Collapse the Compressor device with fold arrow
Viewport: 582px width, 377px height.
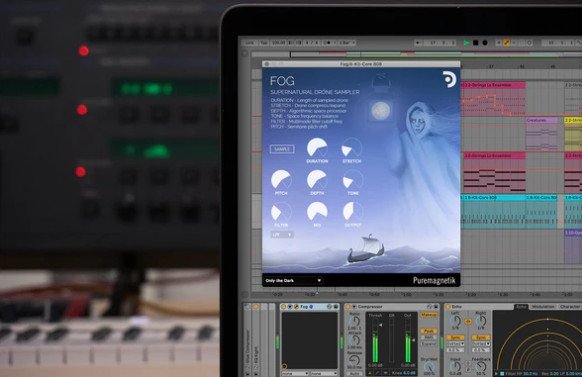pyautogui.click(x=354, y=307)
